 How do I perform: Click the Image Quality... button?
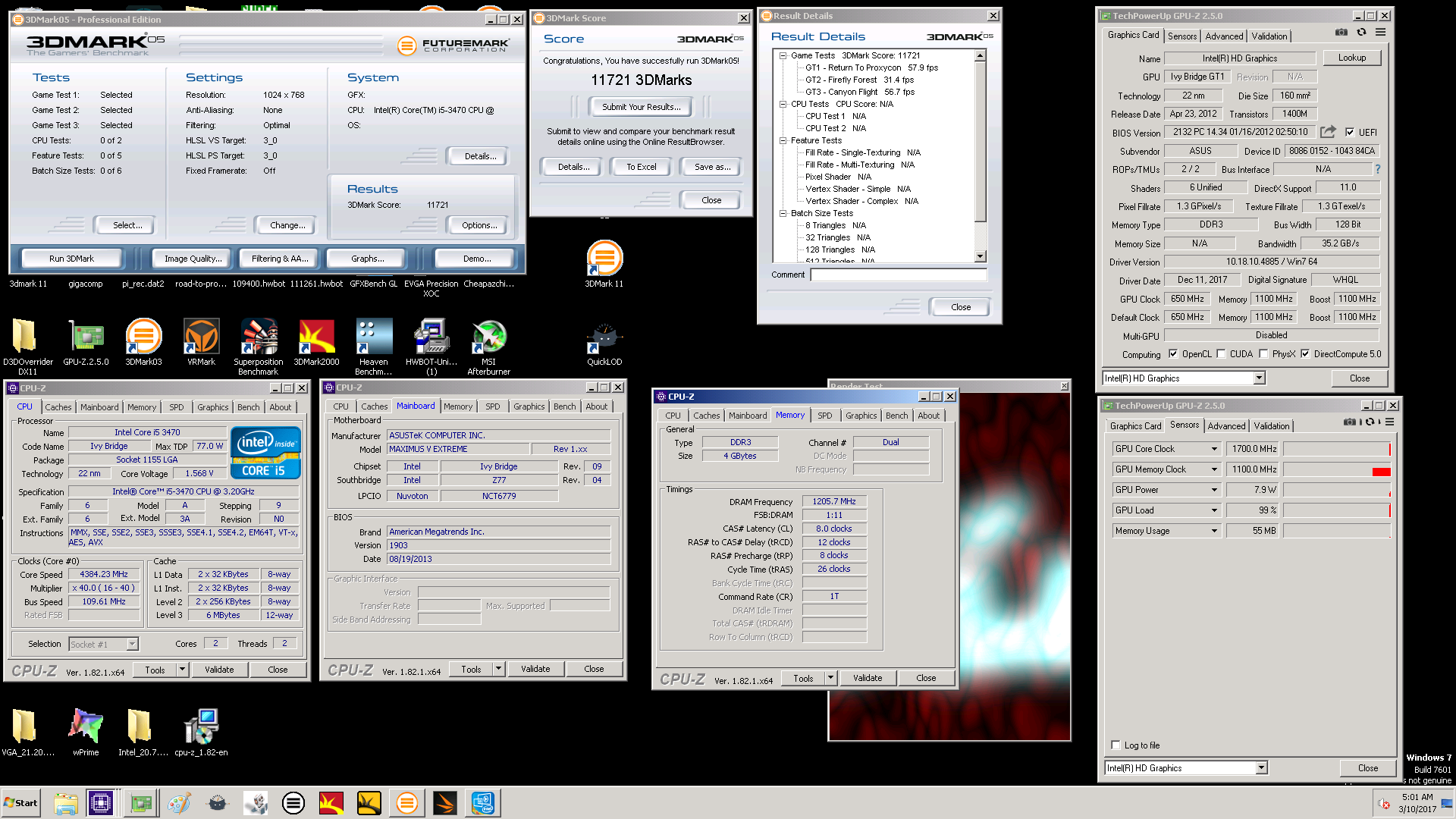pyautogui.click(x=193, y=259)
